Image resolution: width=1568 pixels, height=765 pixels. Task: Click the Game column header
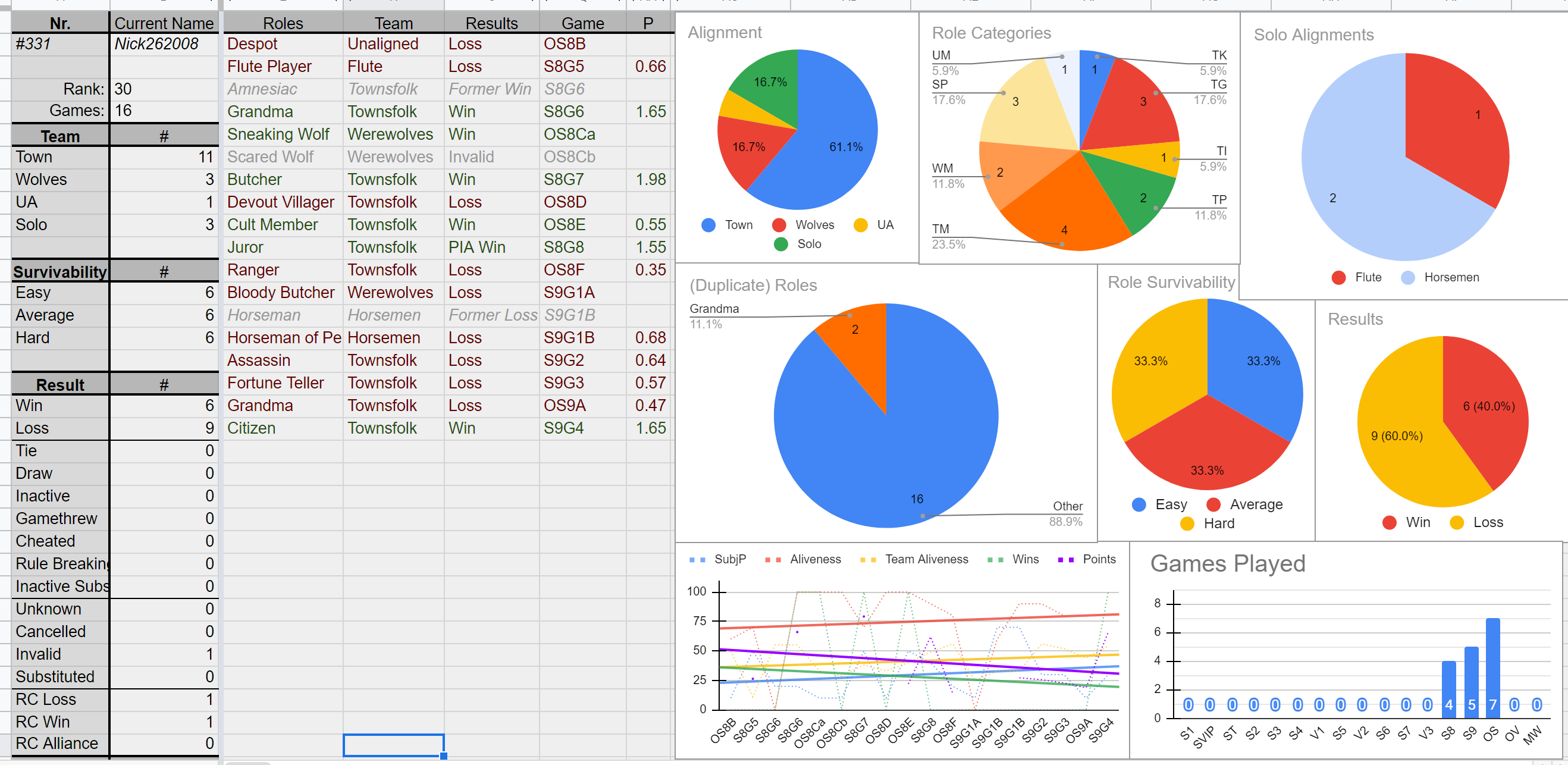[582, 23]
